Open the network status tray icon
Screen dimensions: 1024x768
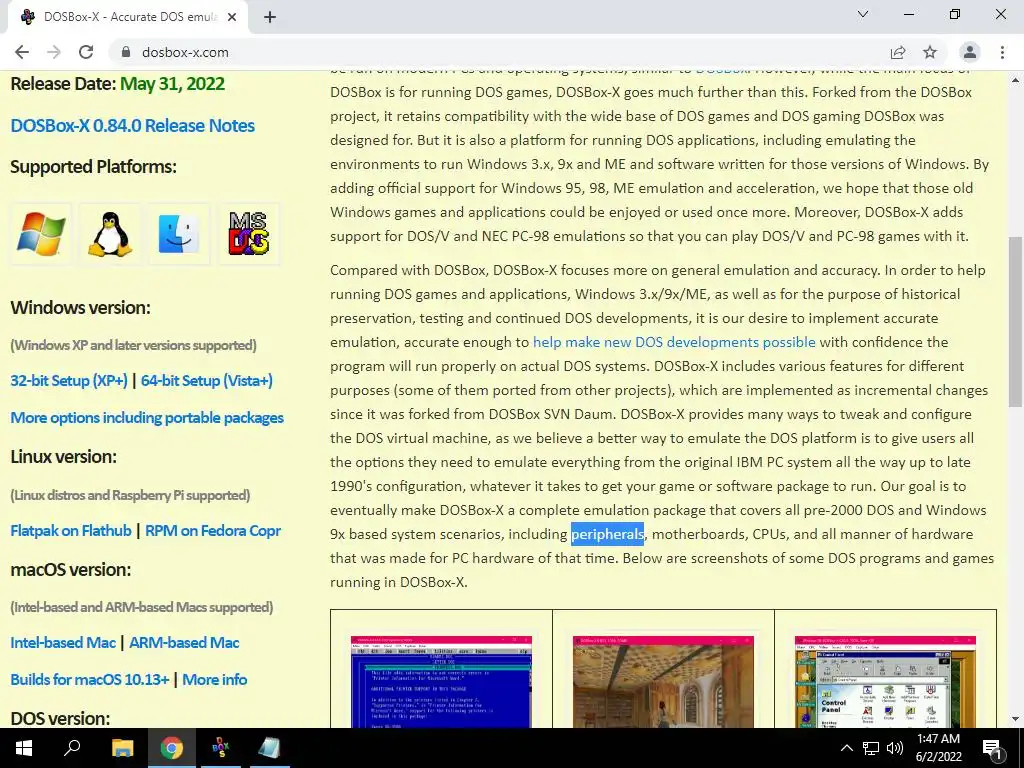click(871, 748)
